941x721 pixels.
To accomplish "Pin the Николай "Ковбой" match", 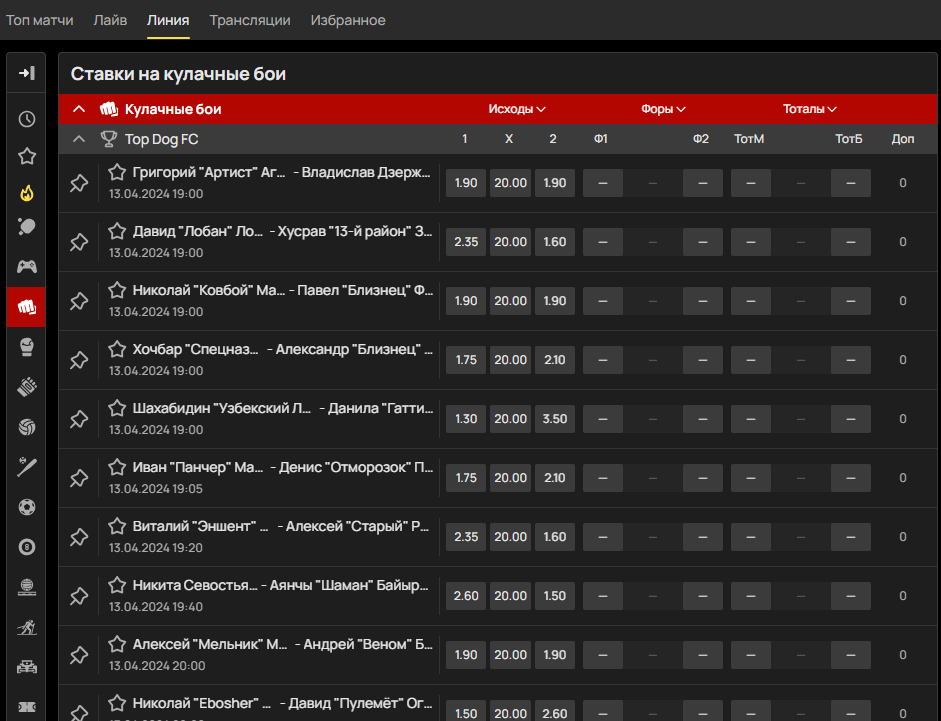I will click(x=79, y=301).
